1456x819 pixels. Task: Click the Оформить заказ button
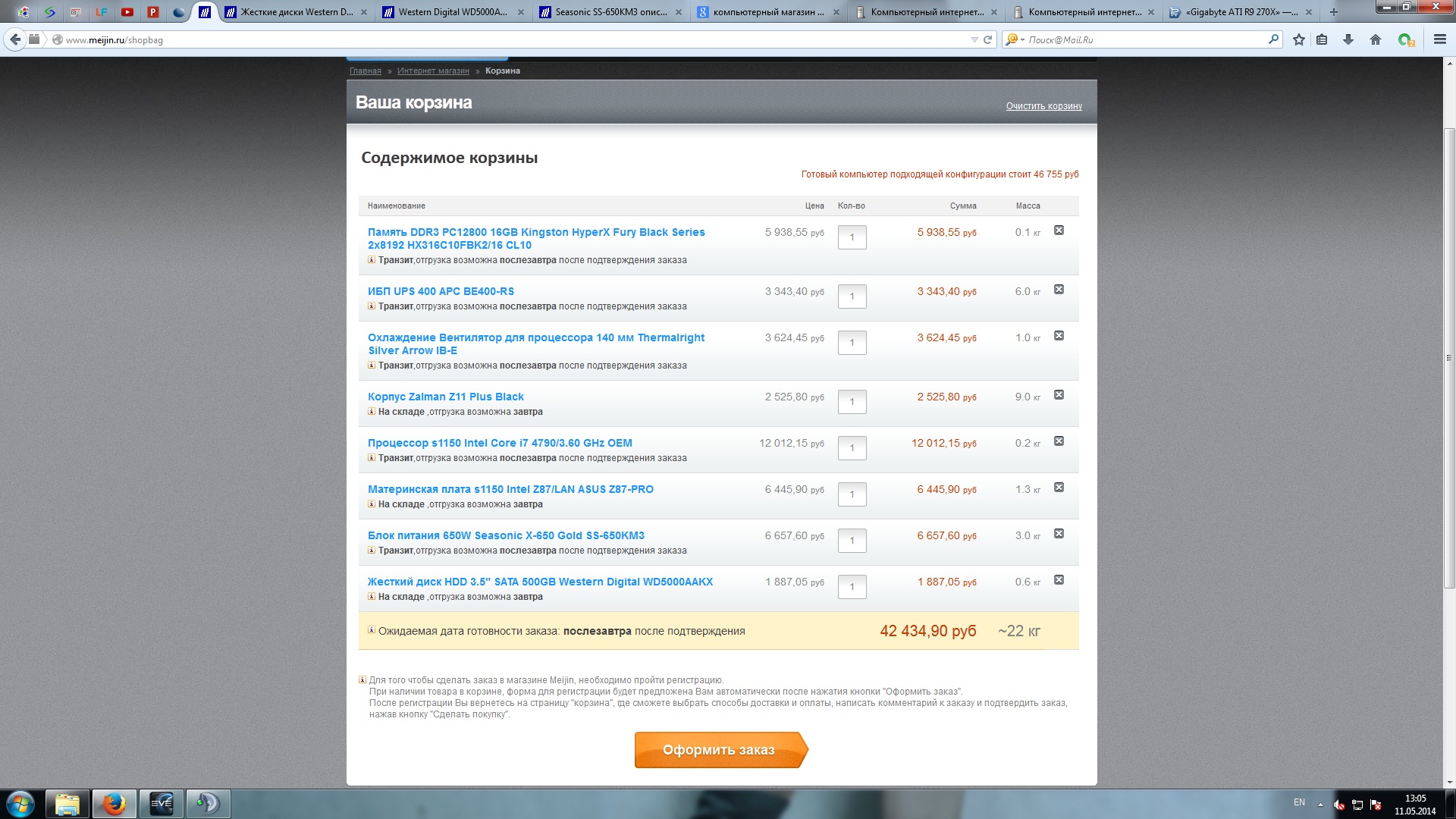(x=720, y=750)
